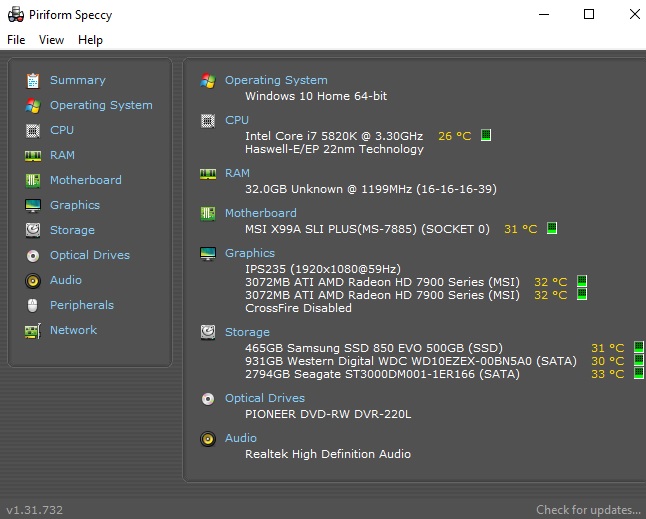
Task: Click the CrossFire Disabled text
Action: pos(298,308)
